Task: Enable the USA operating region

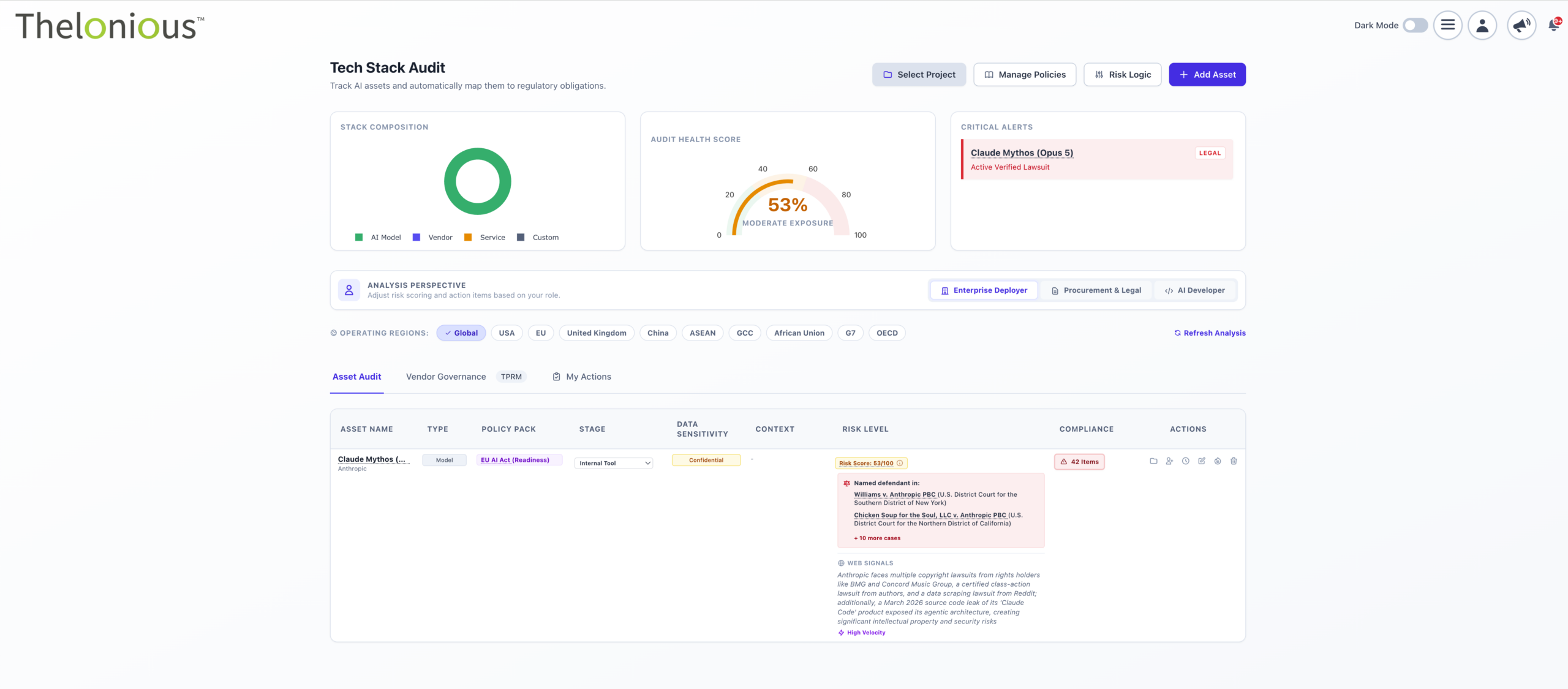Action: pos(507,333)
